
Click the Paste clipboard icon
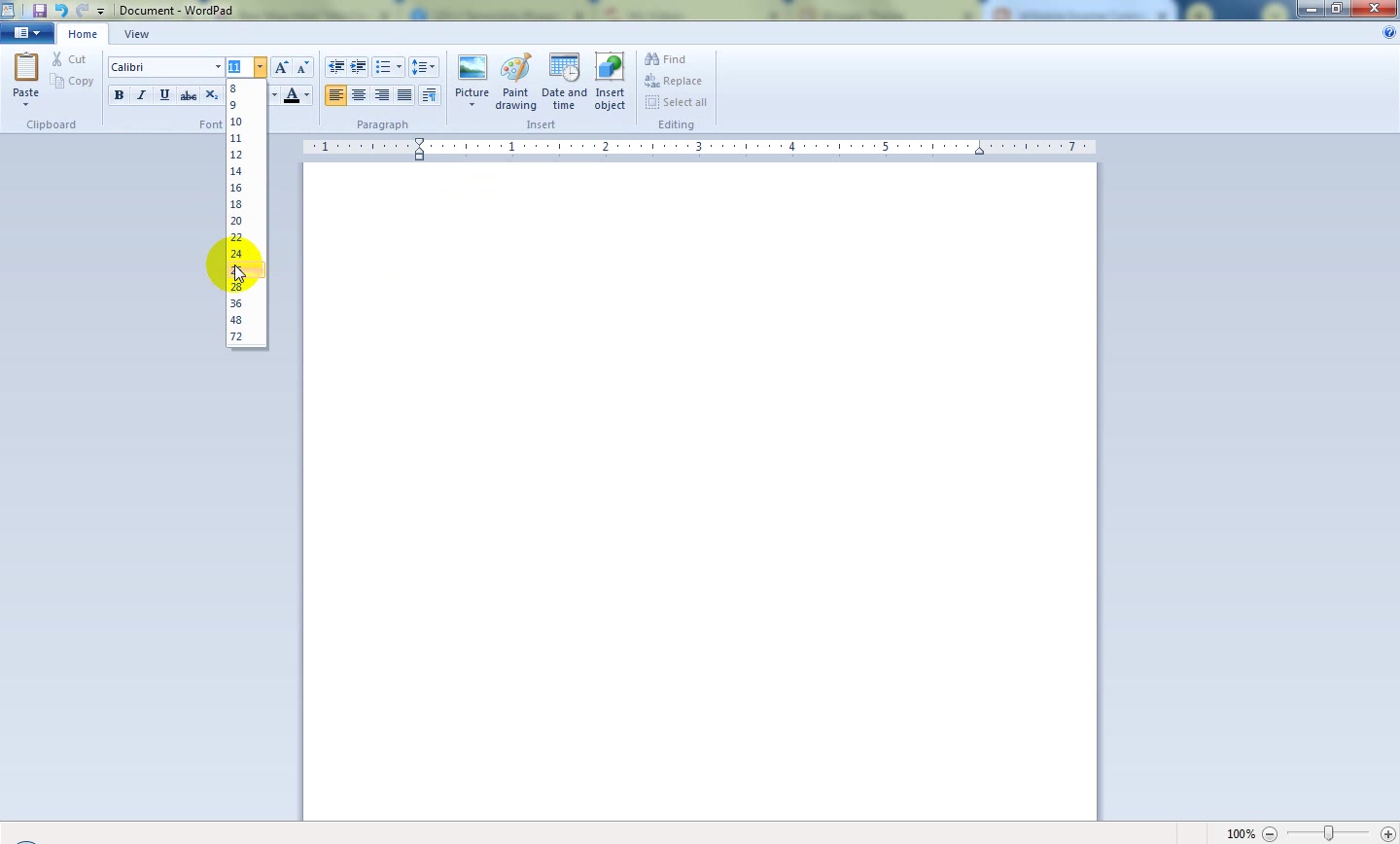point(25,68)
